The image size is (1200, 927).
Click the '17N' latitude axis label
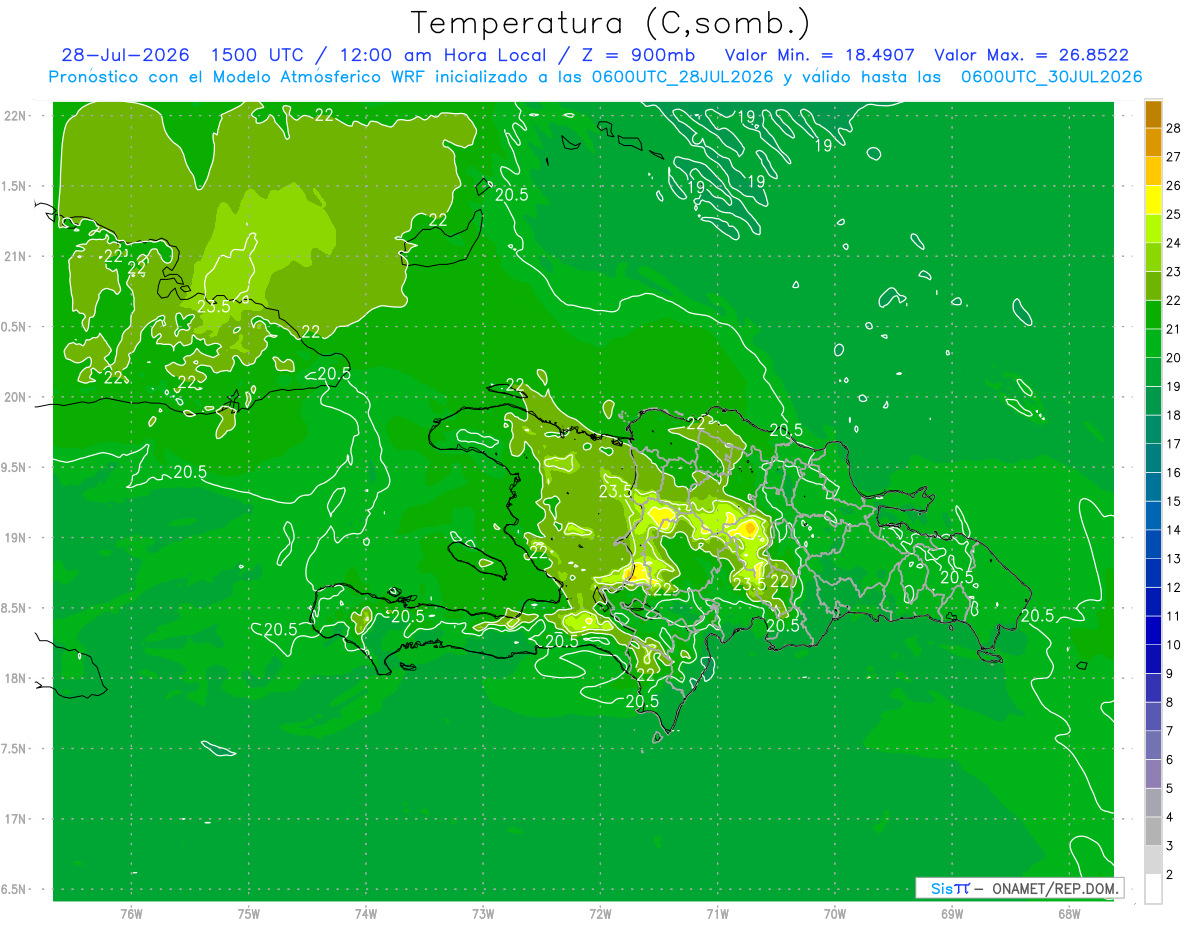coord(15,819)
